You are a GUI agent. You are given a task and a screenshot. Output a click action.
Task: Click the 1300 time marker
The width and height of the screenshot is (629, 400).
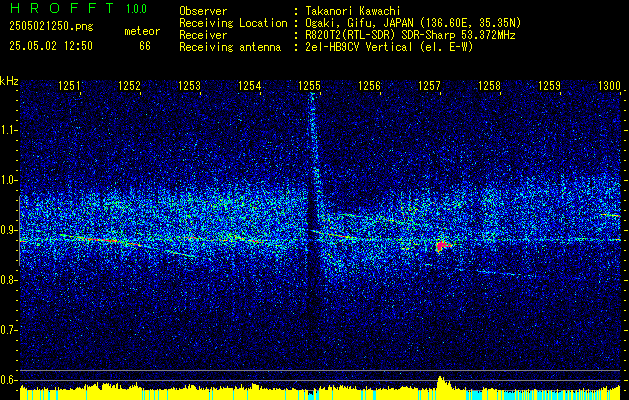click(x=609, y=85)
